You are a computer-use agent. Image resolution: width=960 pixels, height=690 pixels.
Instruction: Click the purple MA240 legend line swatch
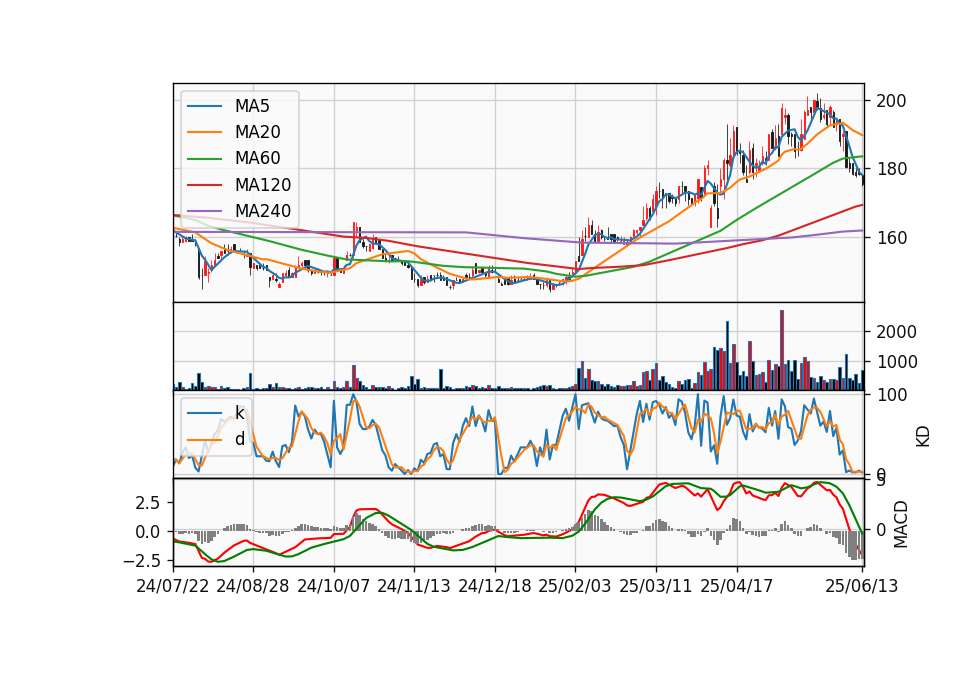click(204, 211)
